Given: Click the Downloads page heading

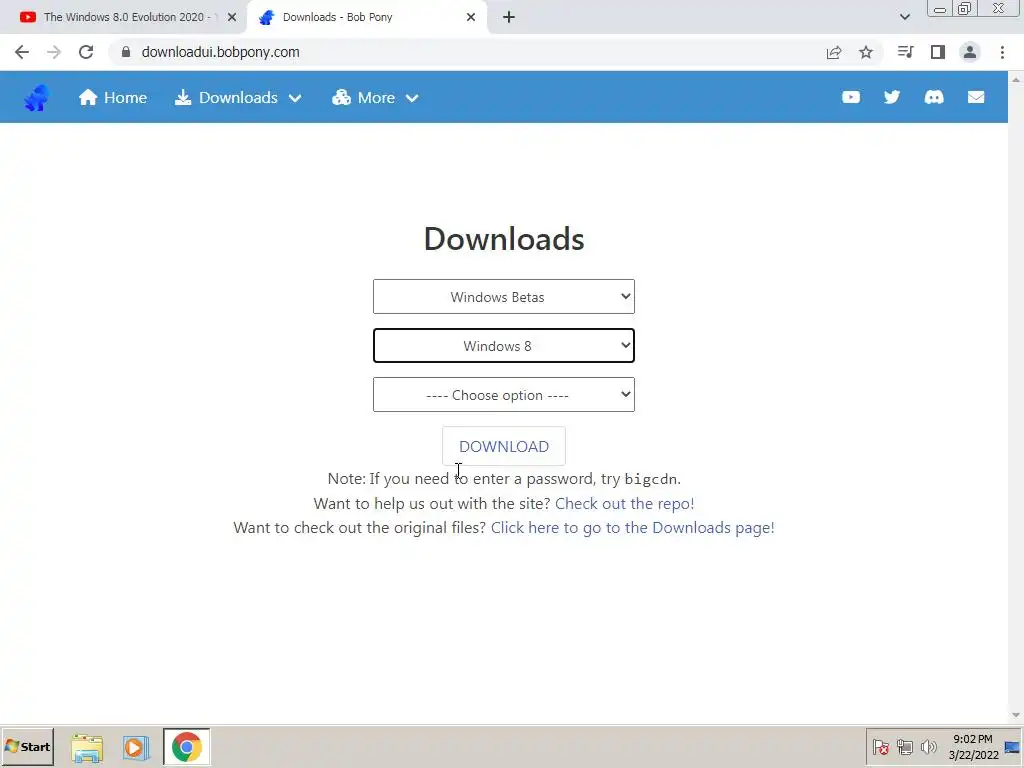Looking at the screenshot, I should [x=504, y=238].
